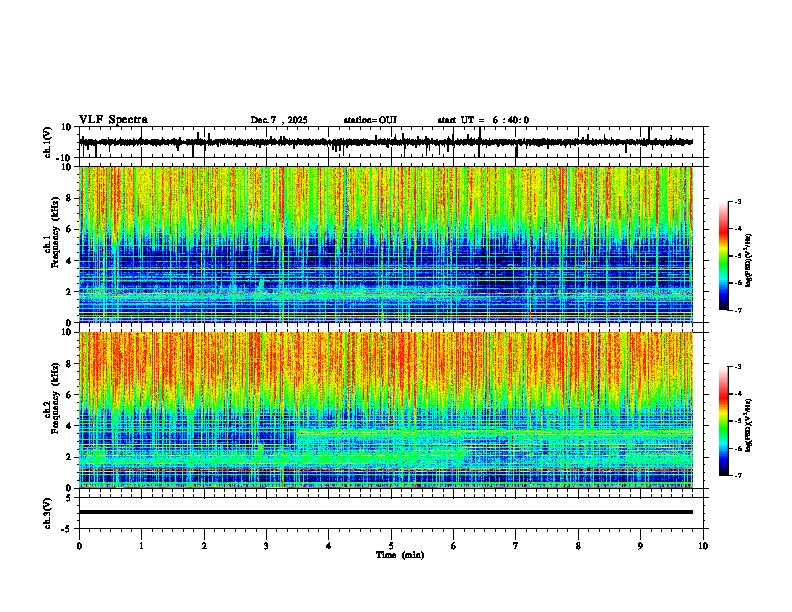Click time-axis tick label "3"
The height and width of the screenshot is (612, 792).
pos(266,546)
